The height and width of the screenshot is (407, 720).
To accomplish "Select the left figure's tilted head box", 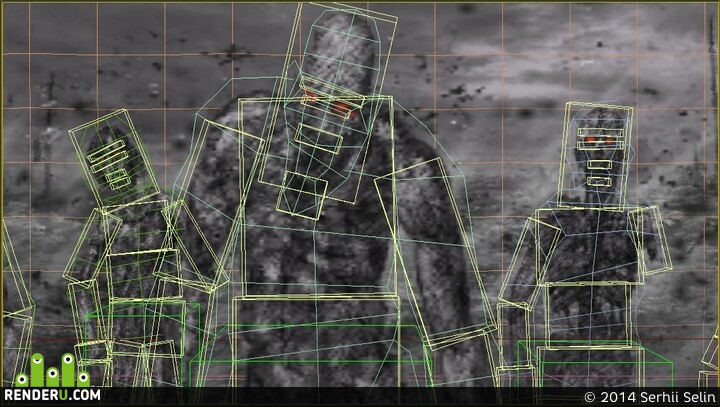I will [114, 158].
